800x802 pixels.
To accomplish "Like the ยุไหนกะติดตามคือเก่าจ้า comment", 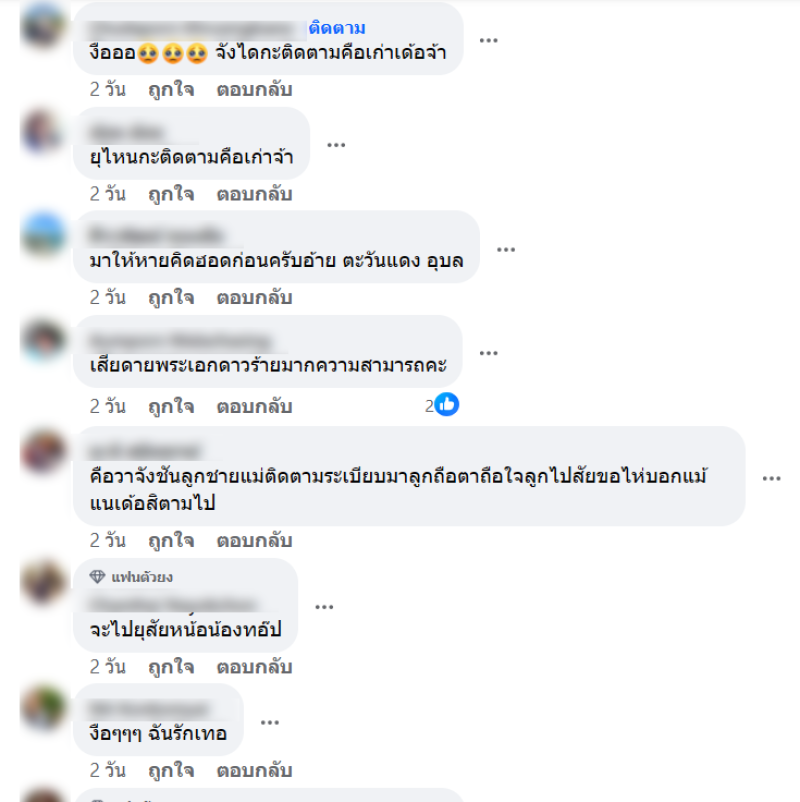I will point(171,194).
